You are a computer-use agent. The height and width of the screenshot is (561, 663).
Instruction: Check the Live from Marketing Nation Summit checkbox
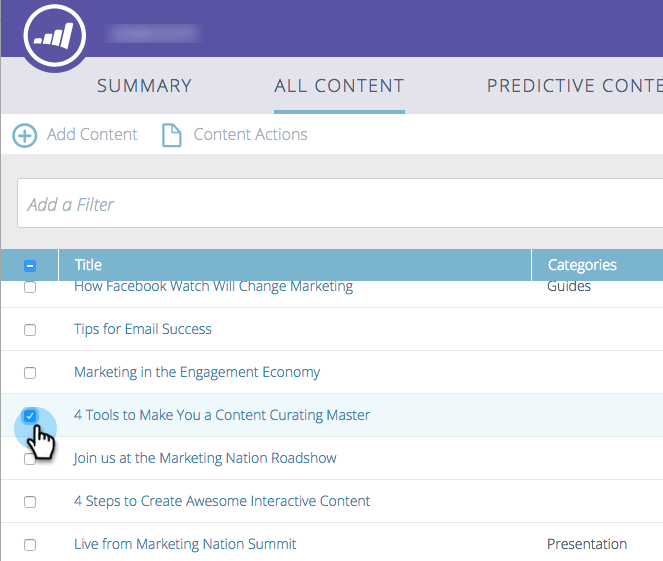click(x=30, y=545)
